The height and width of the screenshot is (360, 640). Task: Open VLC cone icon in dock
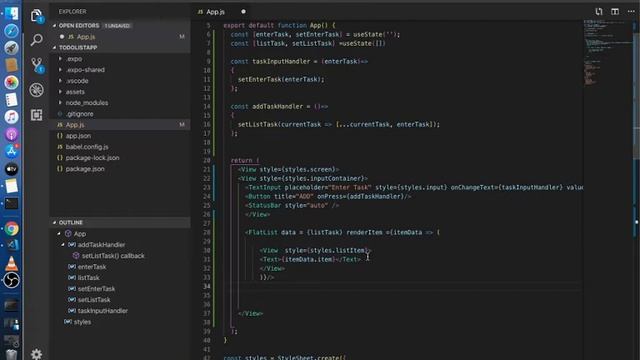(x=11, y=263)
